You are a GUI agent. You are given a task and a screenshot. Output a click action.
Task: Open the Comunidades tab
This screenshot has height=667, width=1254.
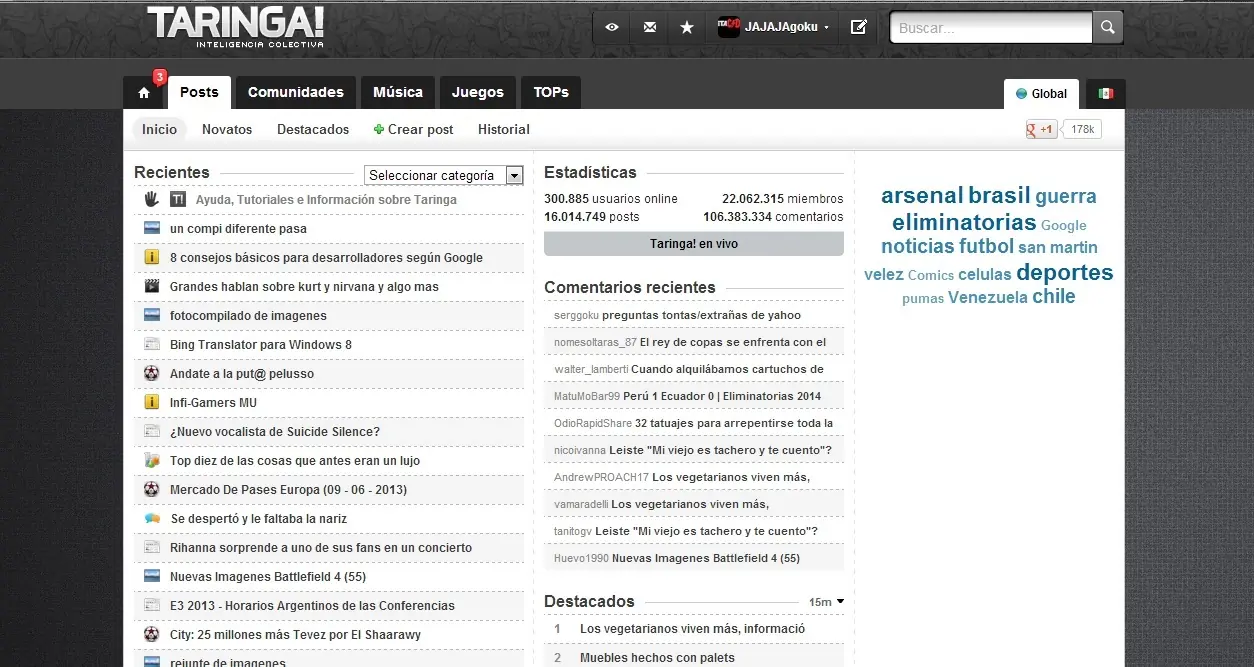[295, 92]
